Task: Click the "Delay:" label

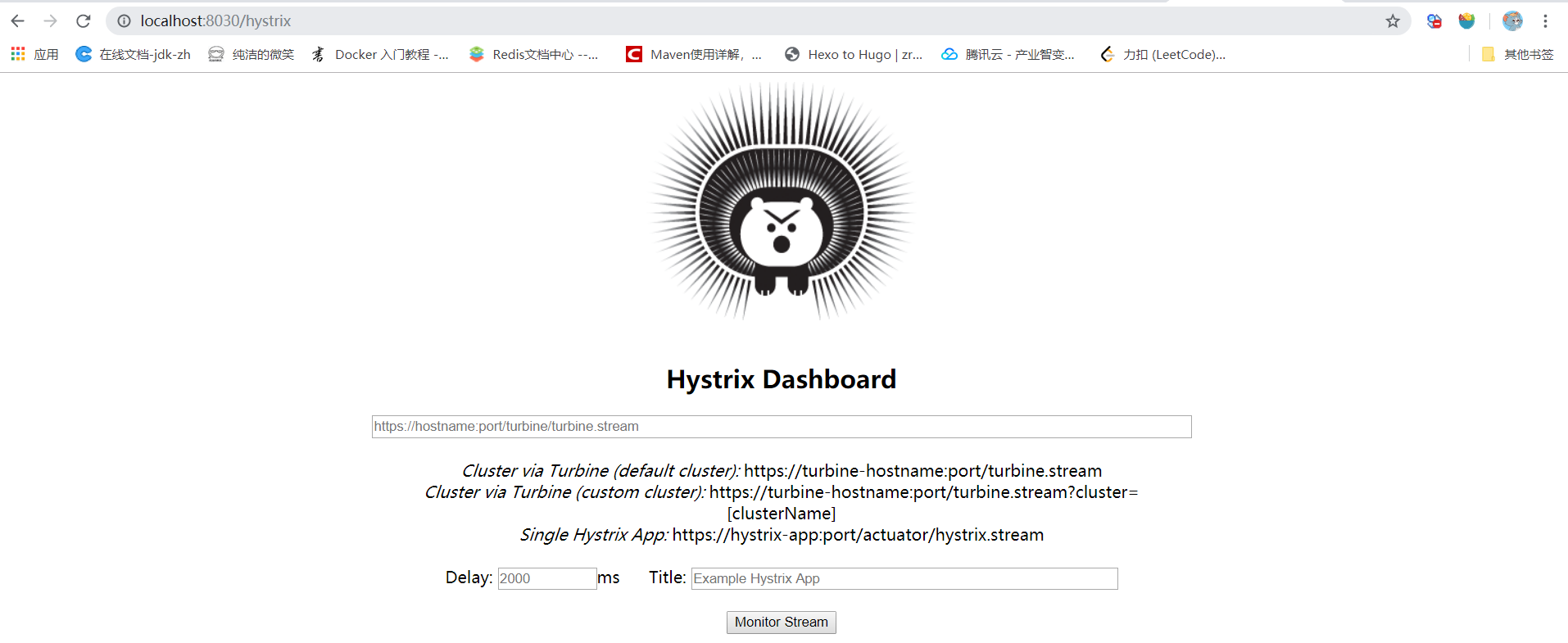Action: [469, 577]
